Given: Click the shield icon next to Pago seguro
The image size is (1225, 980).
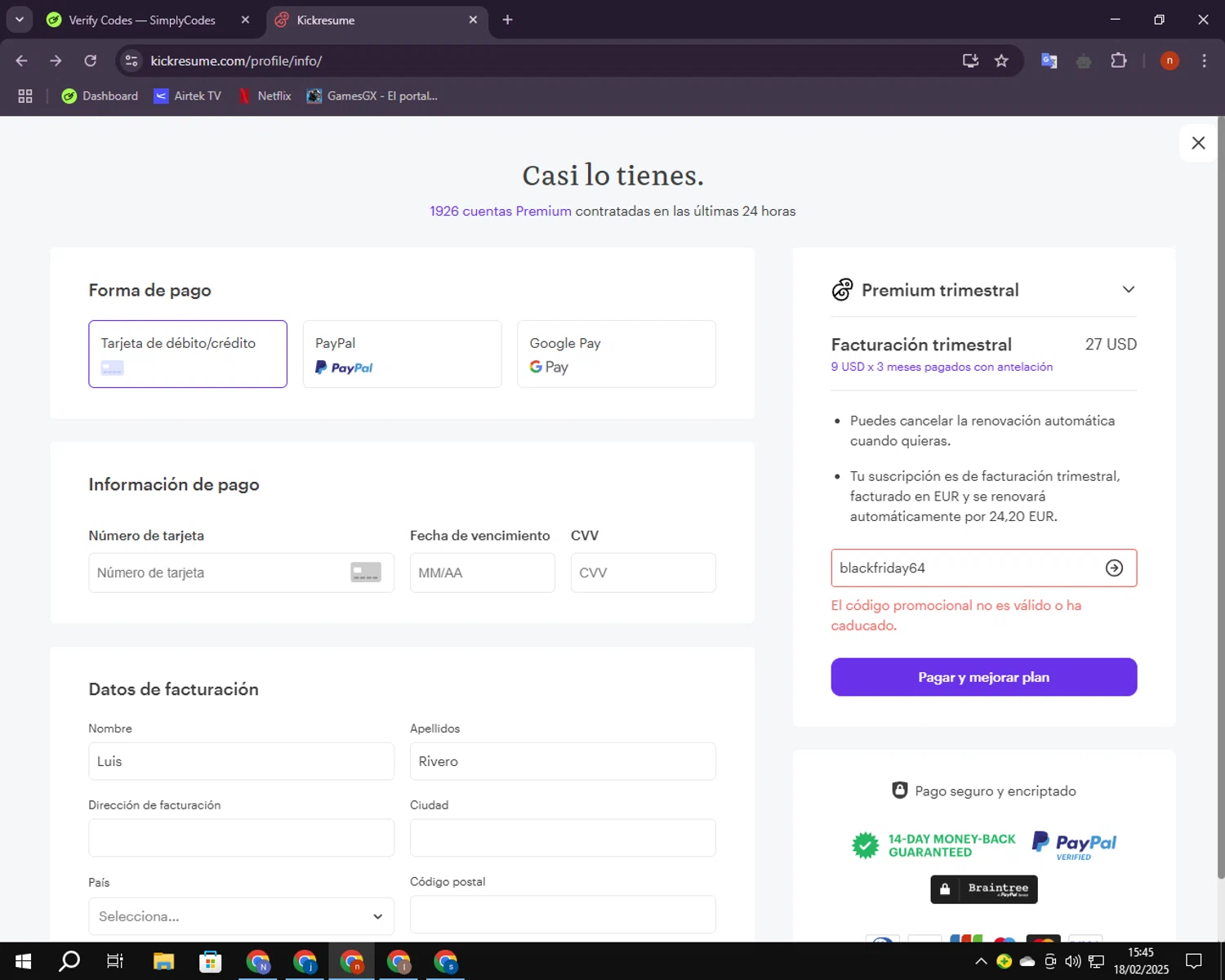Looking at the screenshot, I should pyautogui.click(x=899, y=791).
